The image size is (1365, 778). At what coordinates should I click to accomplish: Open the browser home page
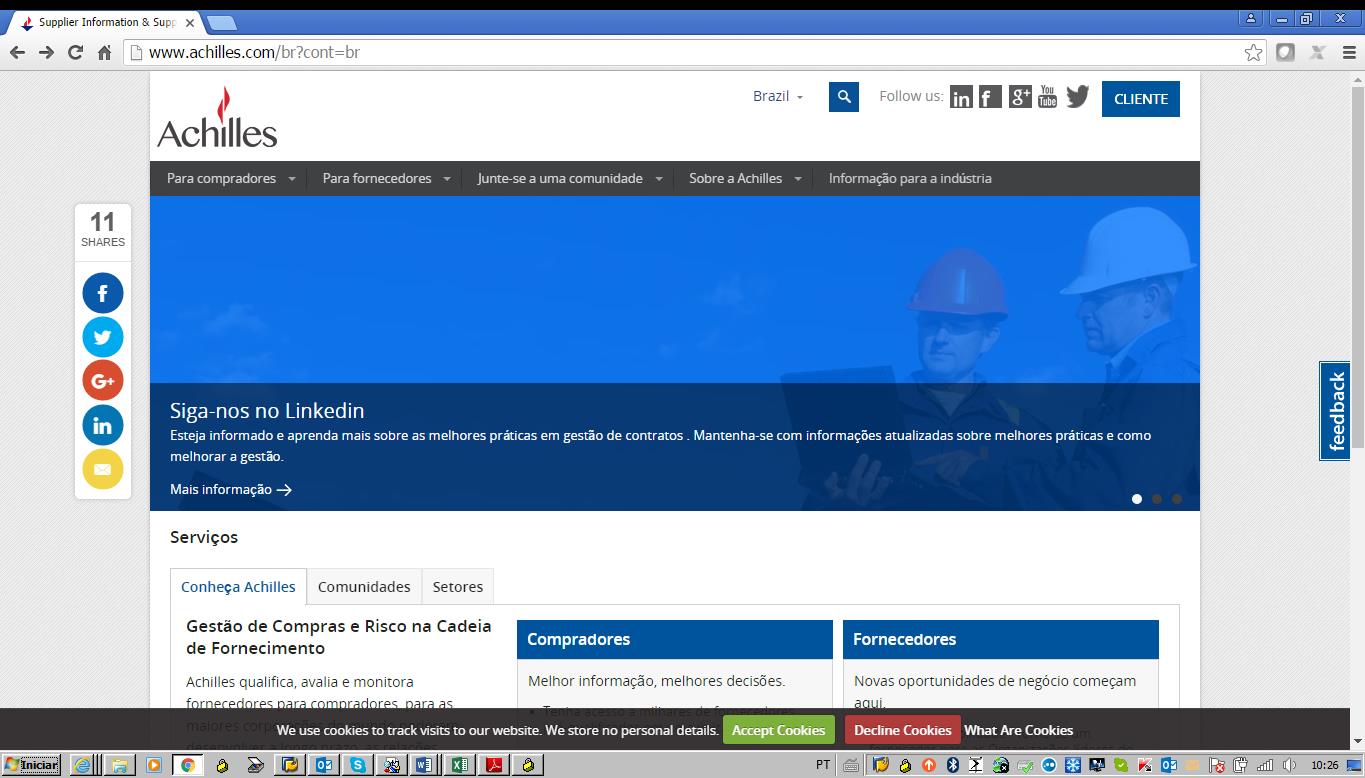click(104, 52)
